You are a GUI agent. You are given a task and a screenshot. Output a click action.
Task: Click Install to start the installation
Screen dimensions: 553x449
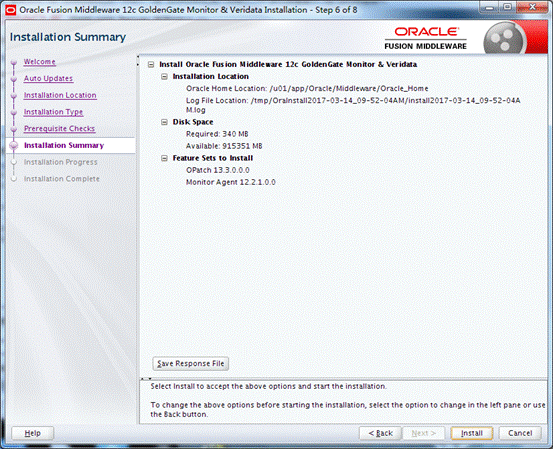pos(472,433)
